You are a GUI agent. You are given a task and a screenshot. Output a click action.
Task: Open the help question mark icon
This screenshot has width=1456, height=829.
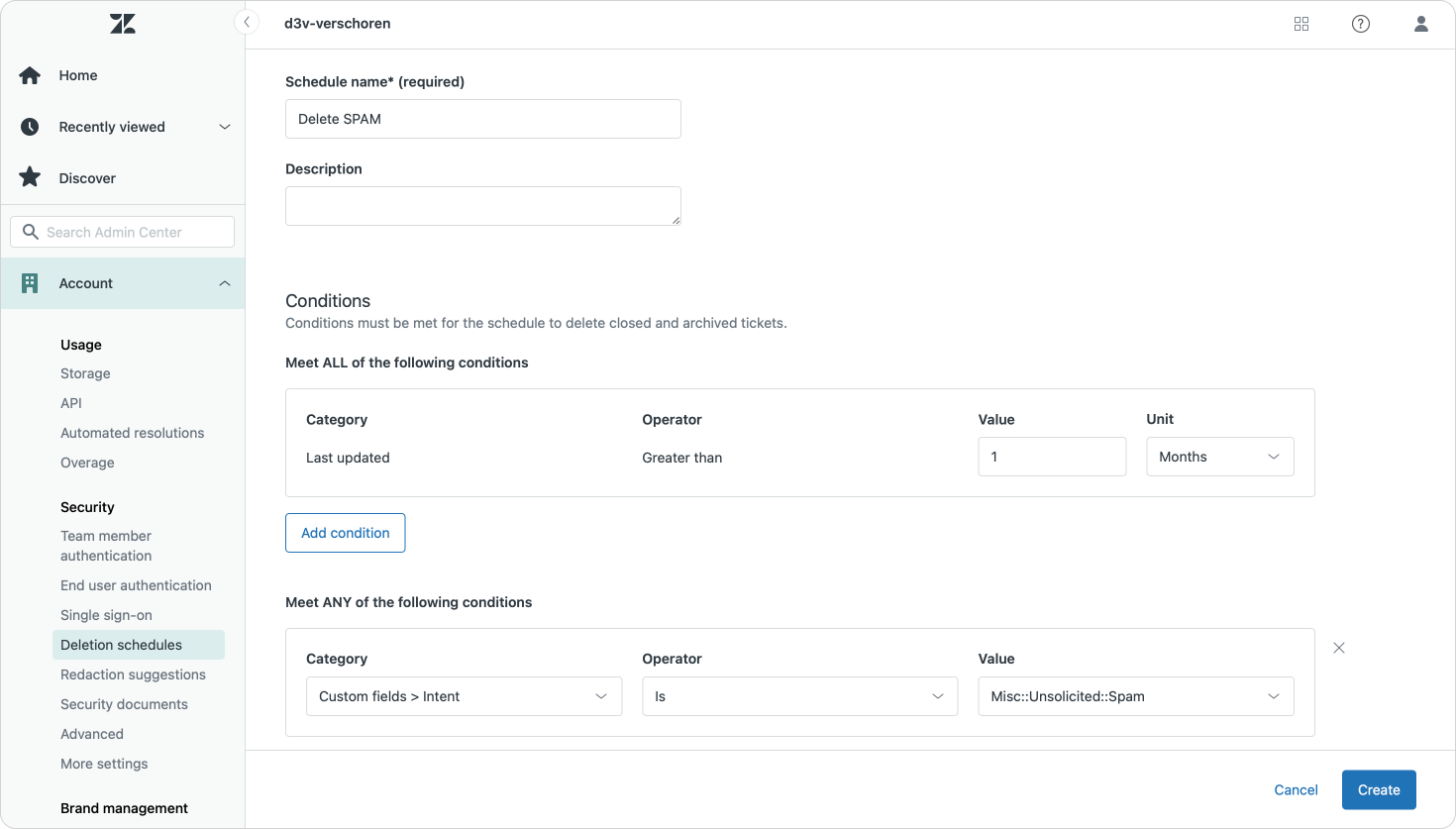(1361, 24)
